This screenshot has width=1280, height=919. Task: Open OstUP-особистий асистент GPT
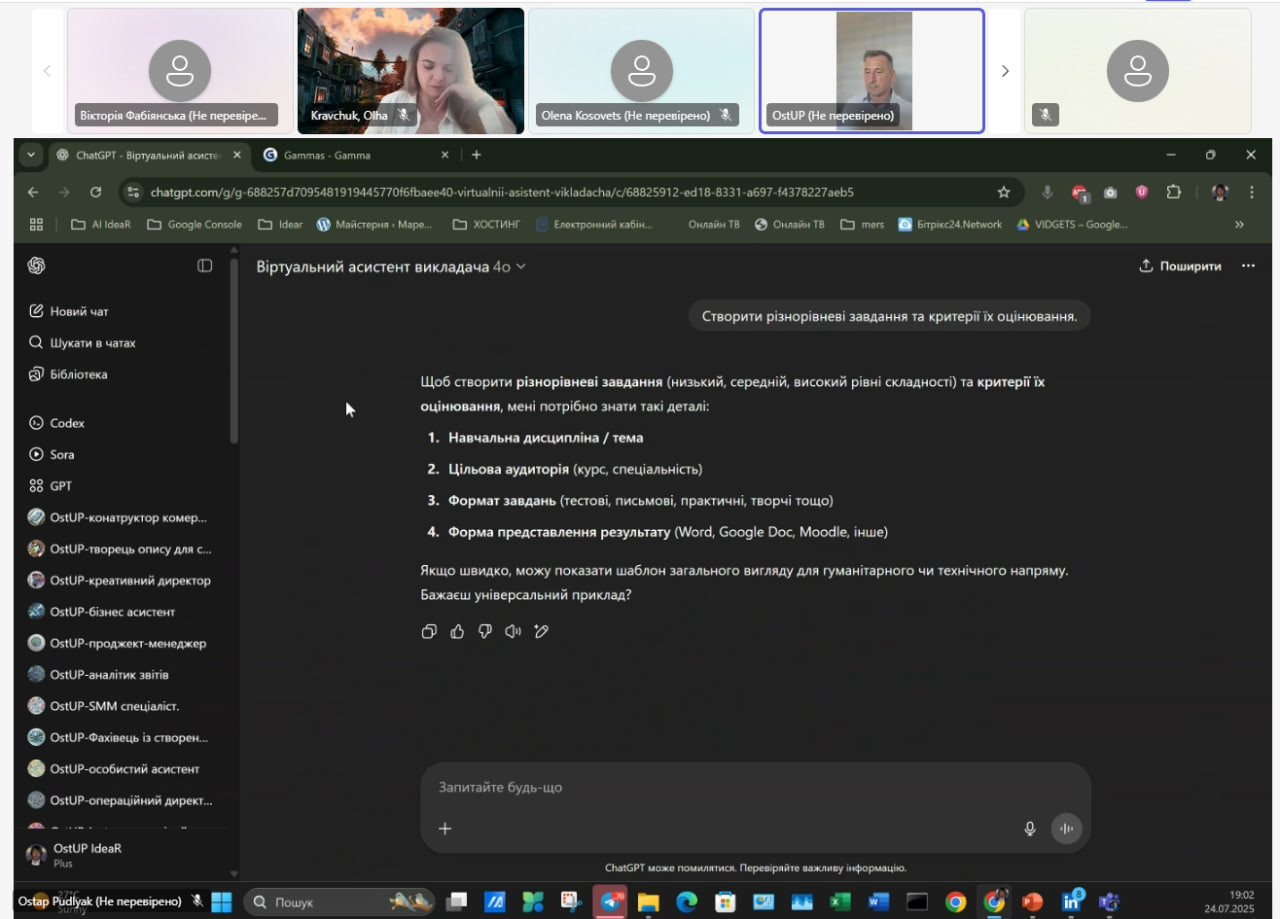(114, 769)
